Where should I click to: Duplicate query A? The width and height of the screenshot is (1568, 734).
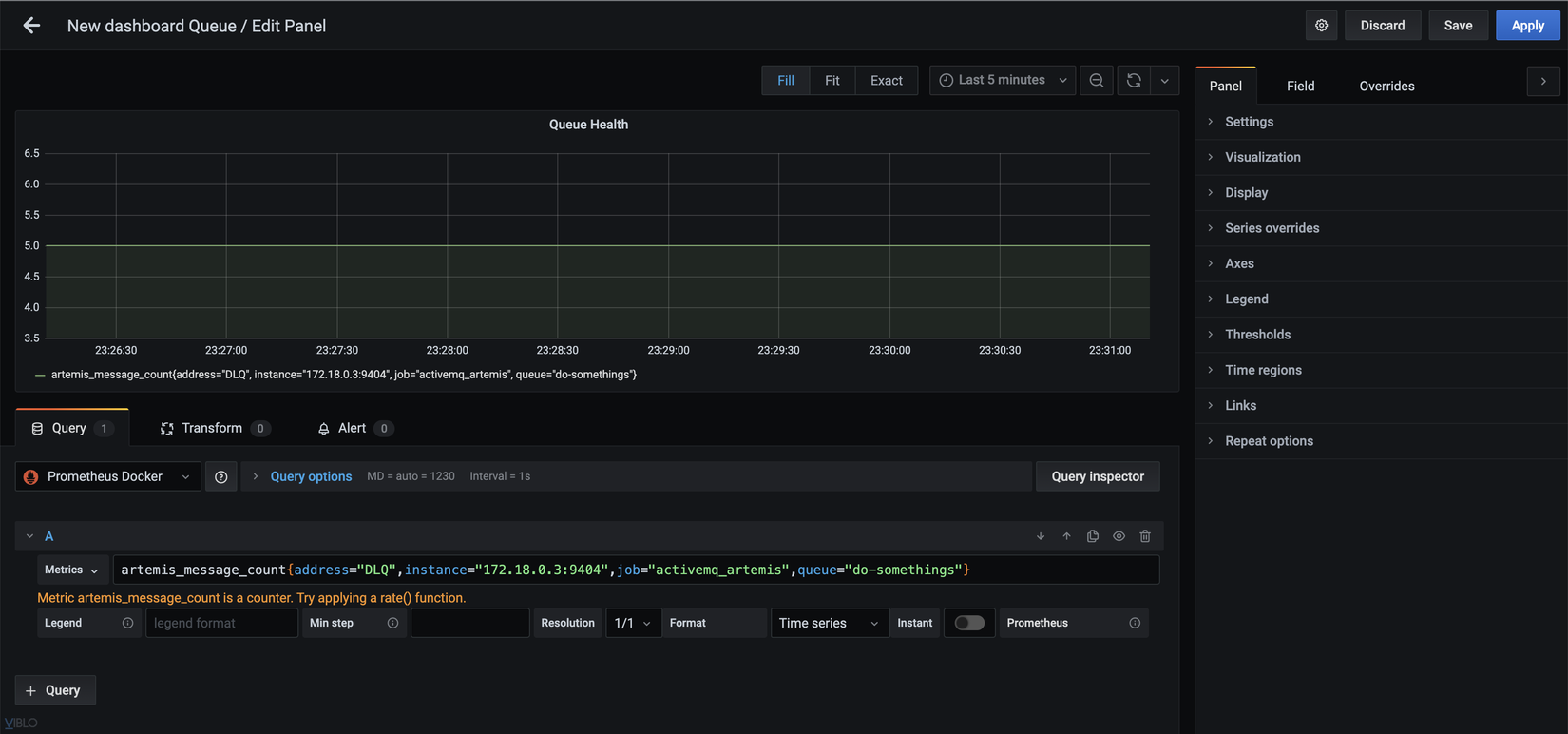[x=1093, y=536]
